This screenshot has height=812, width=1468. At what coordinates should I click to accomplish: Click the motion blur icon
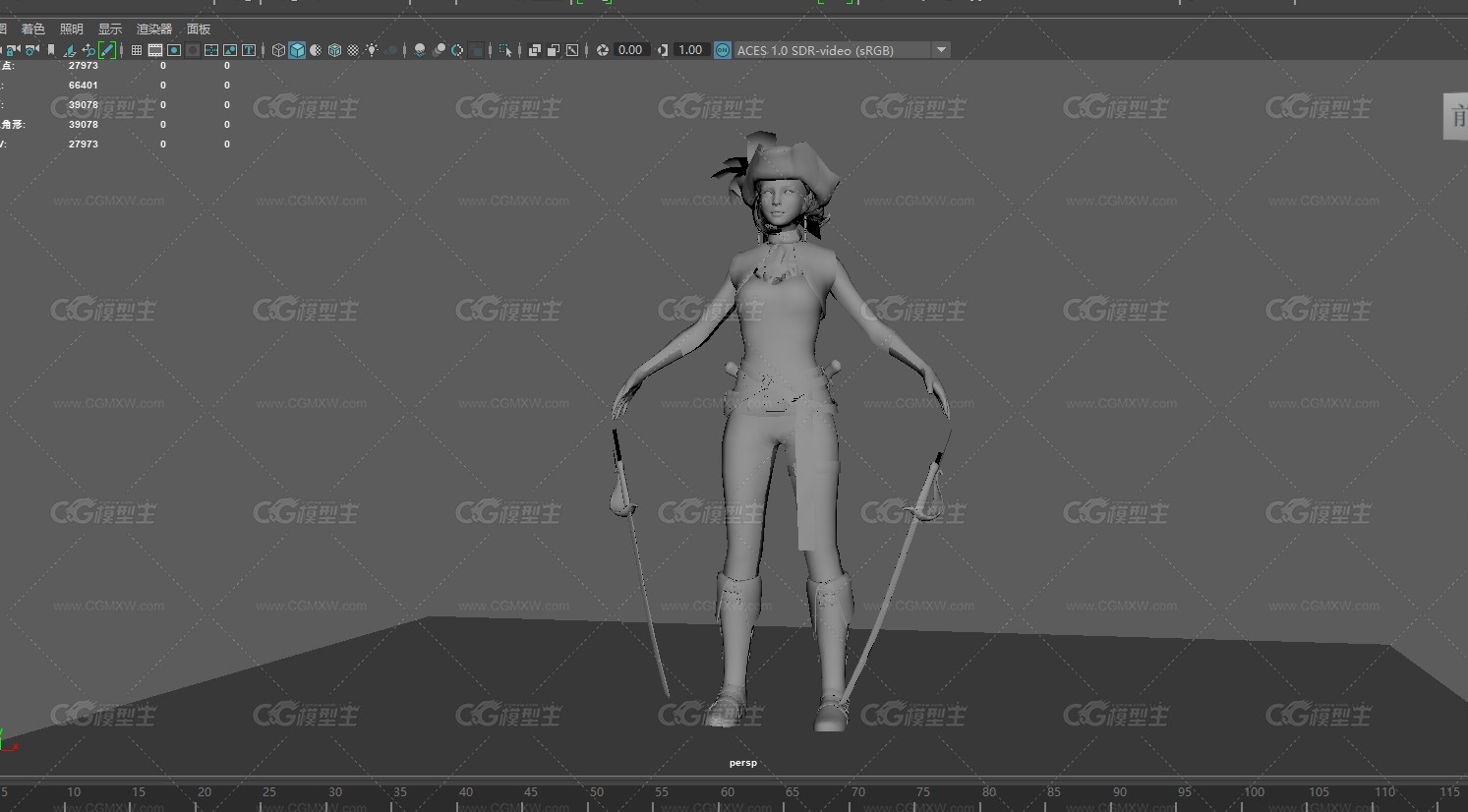(x=439, y=50)
